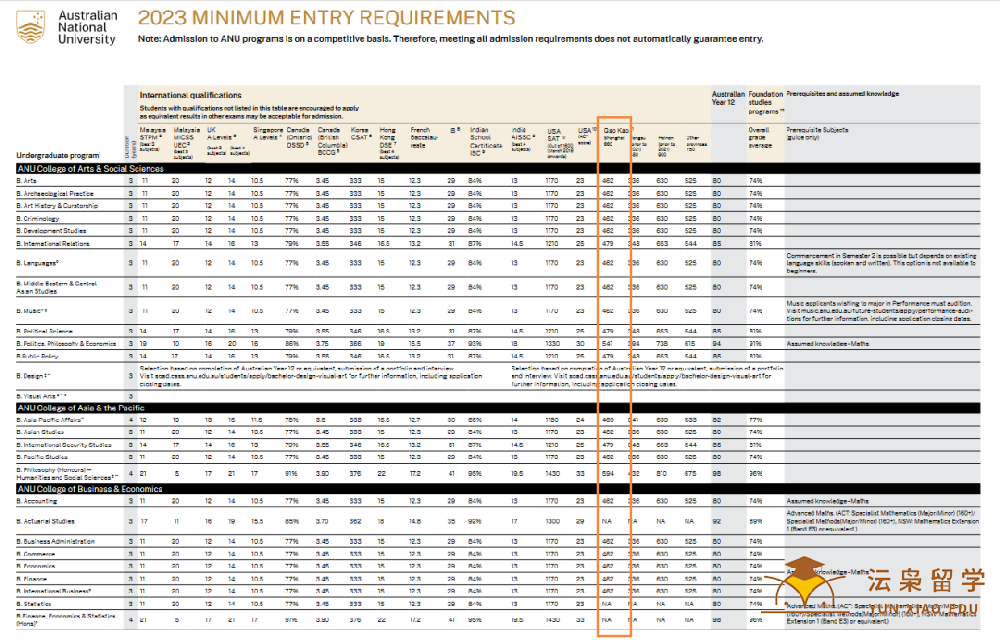Click Gao Kao value 541 in Politics, Philosophy & Economics row
Screen dimensions: 1000x643
pos(607,343)
